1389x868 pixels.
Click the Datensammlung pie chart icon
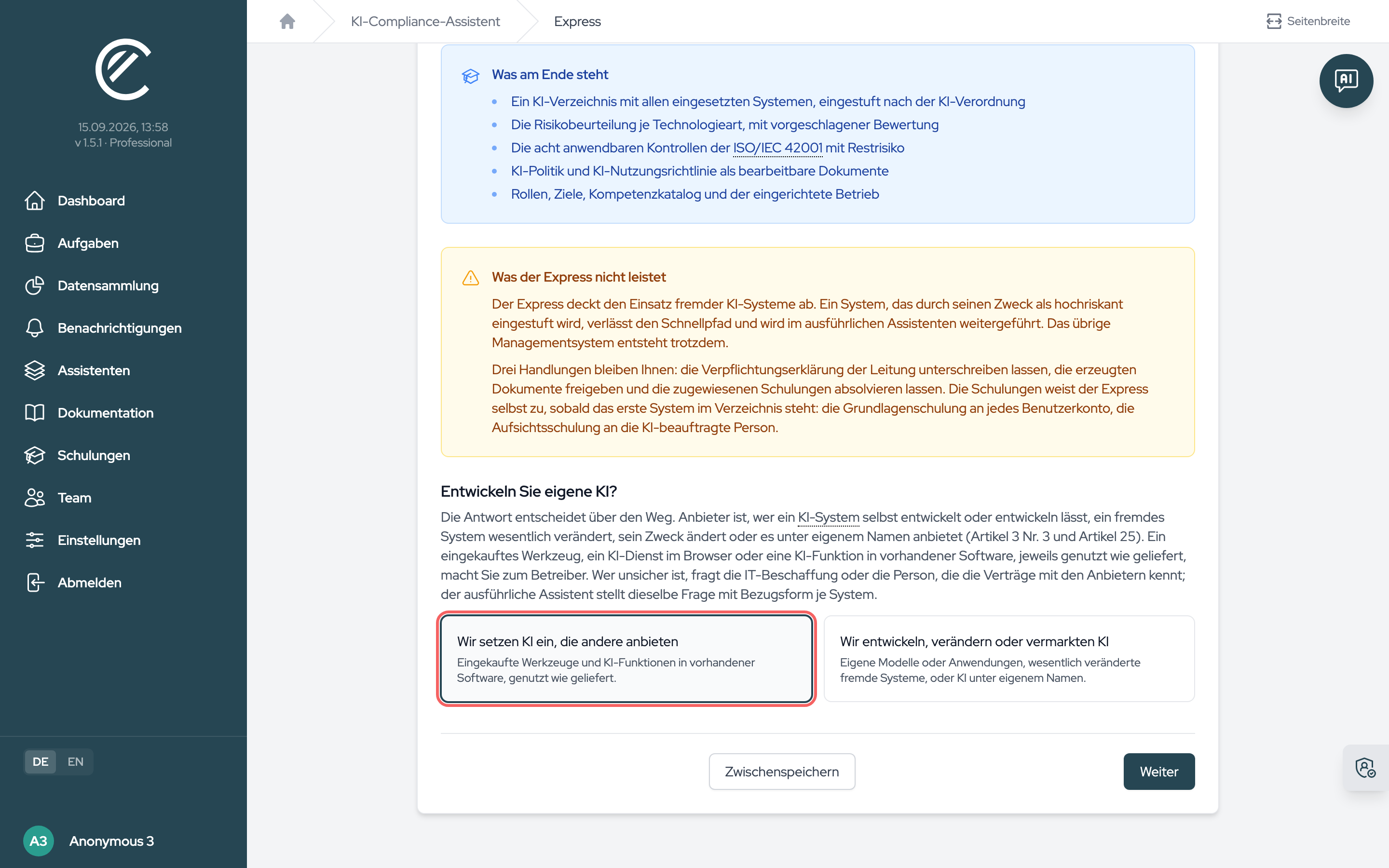click(34, 285)
